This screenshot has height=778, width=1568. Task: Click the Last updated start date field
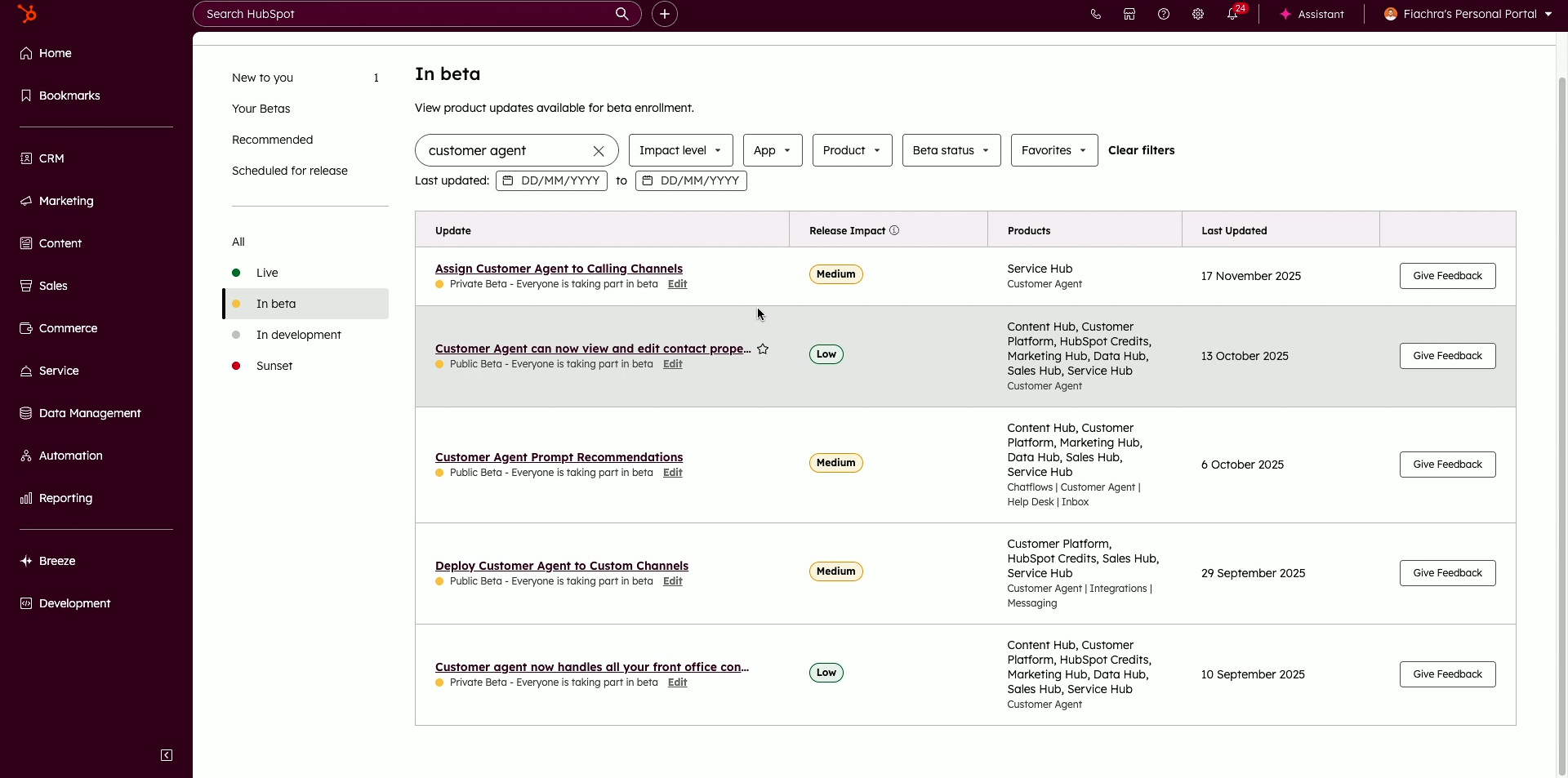551,180
